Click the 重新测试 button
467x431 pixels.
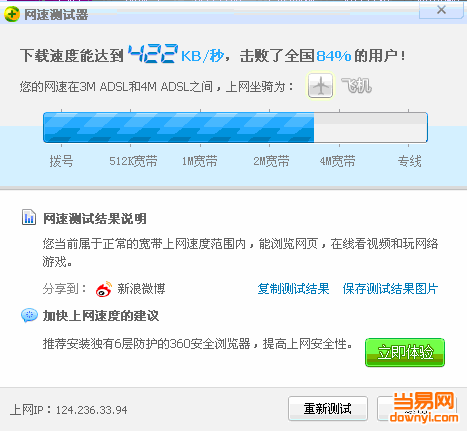click(328, 408)
